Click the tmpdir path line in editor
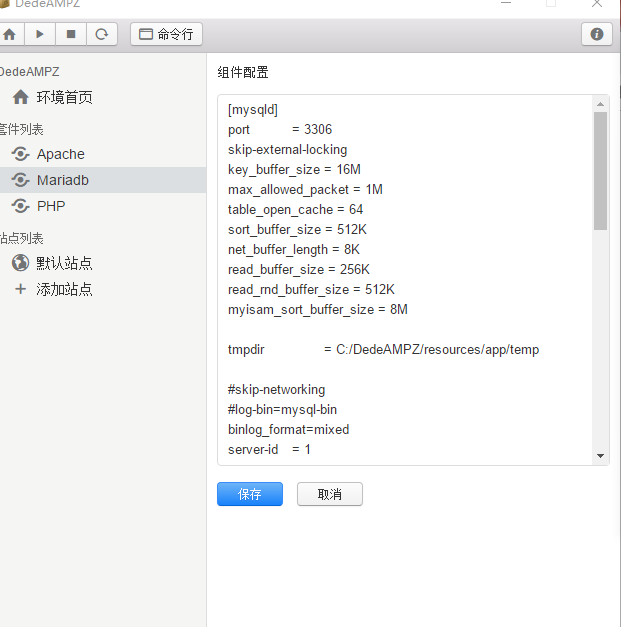The width and height of the screenshot is (621, 627). (x=383, y=350)
